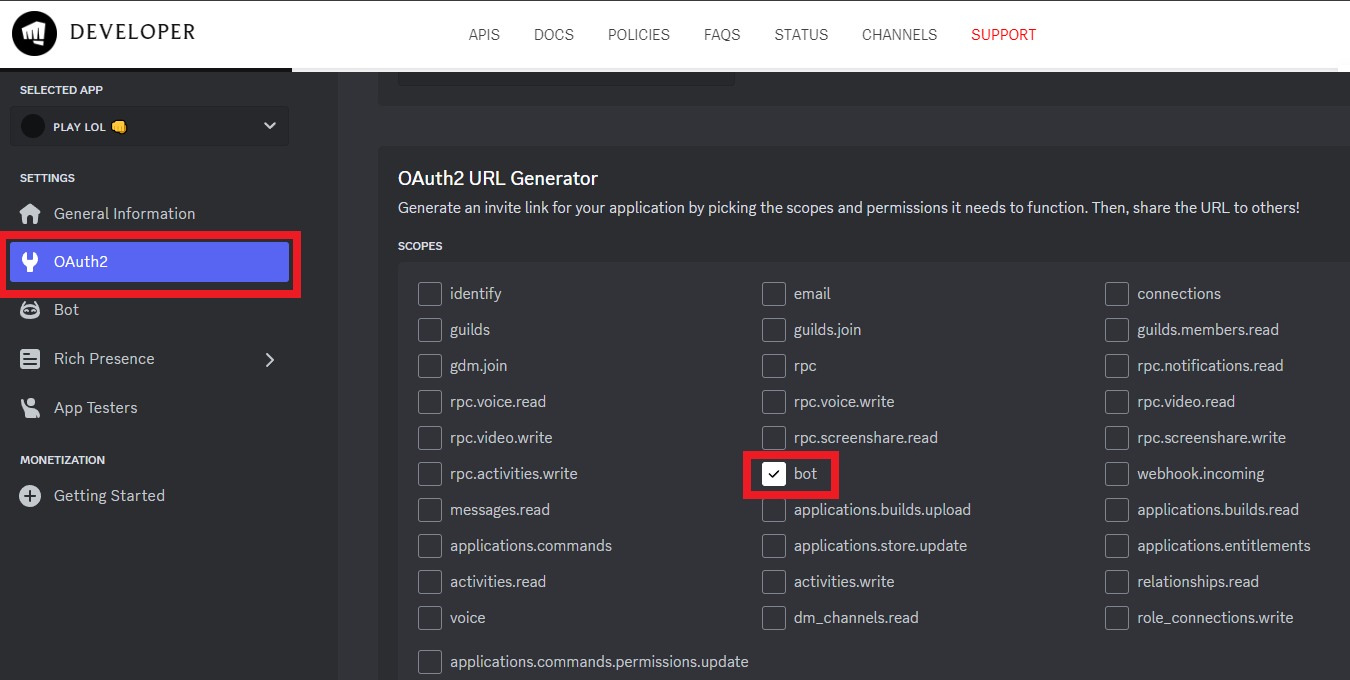Enable the role_connections.write checkbox
The height and width of the screenshot is (680, 1350).
coord(1117,618)
